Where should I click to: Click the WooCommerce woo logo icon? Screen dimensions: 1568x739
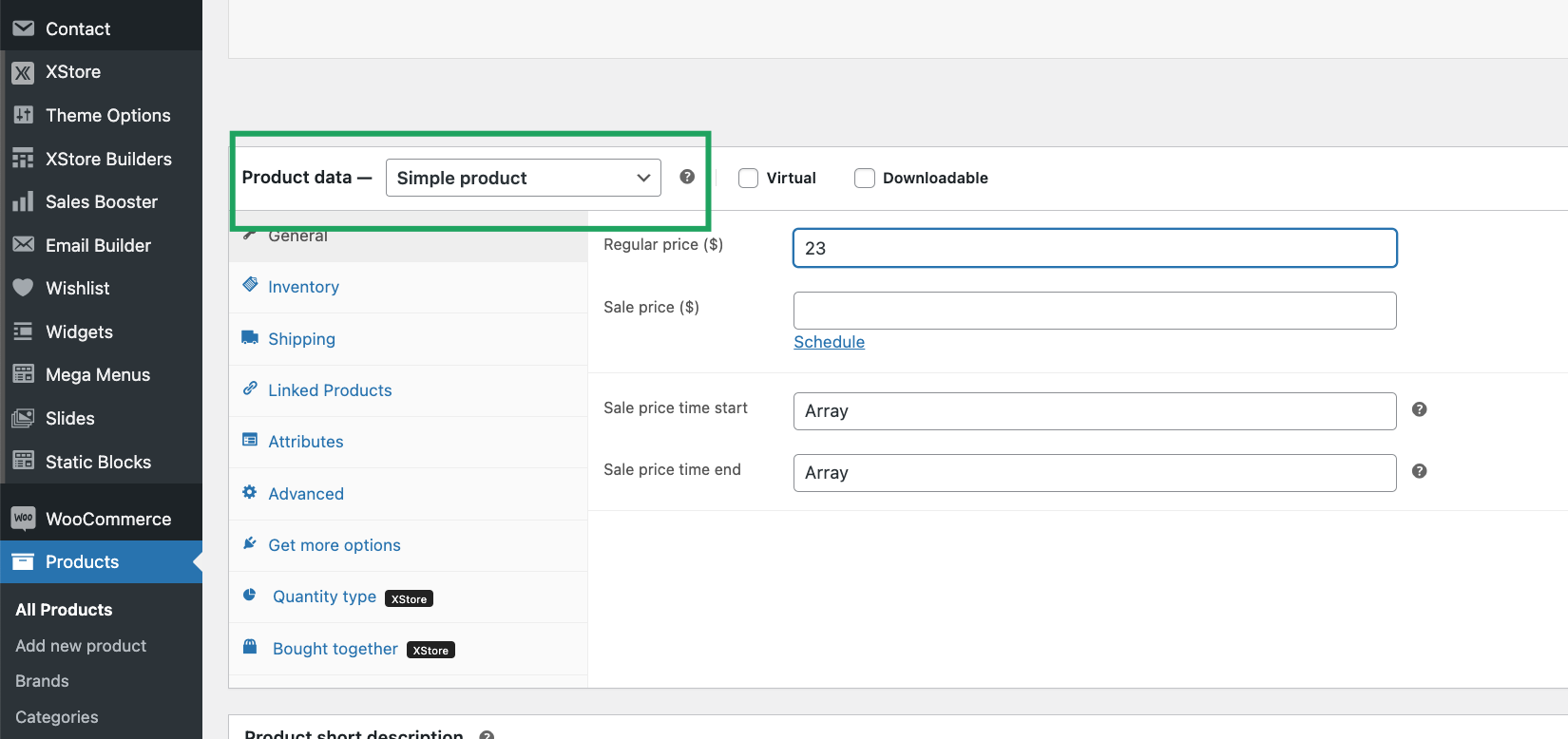click(x=24, y=519)
